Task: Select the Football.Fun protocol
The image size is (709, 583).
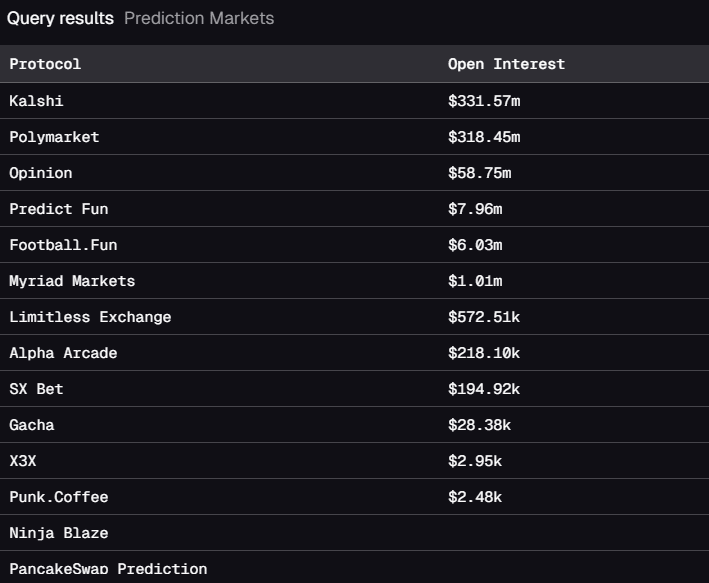Action: 63,245
